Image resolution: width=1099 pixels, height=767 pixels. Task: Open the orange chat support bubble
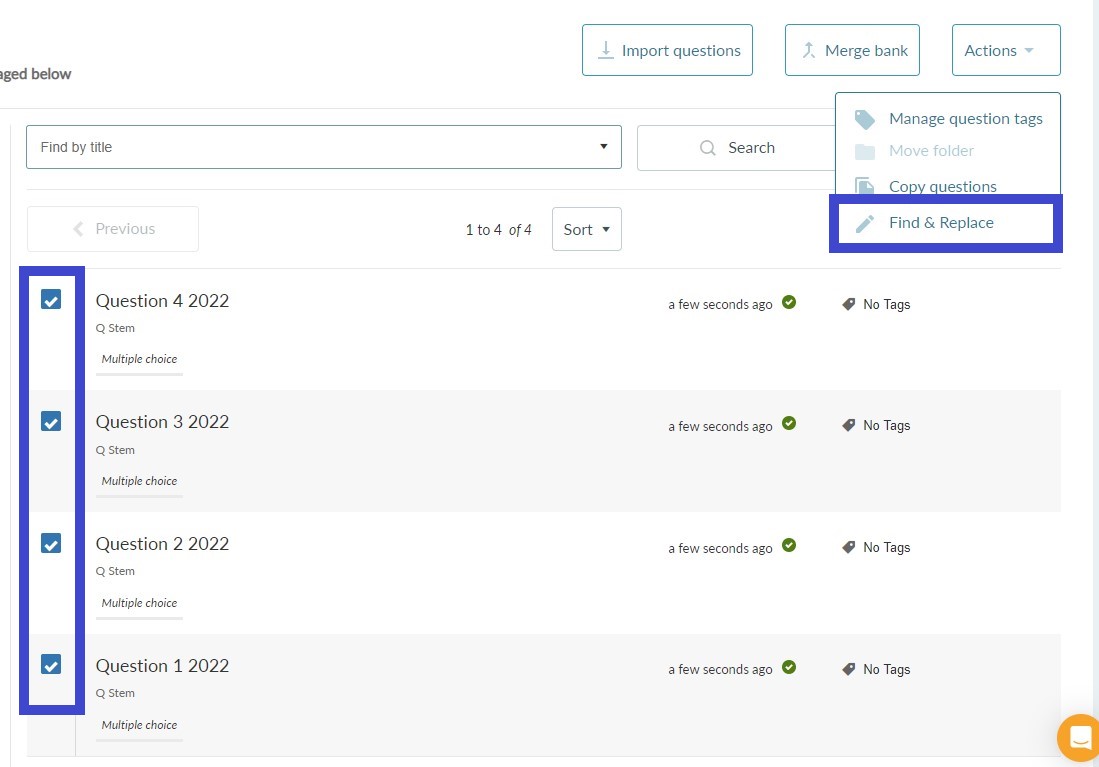[1079, 738]
